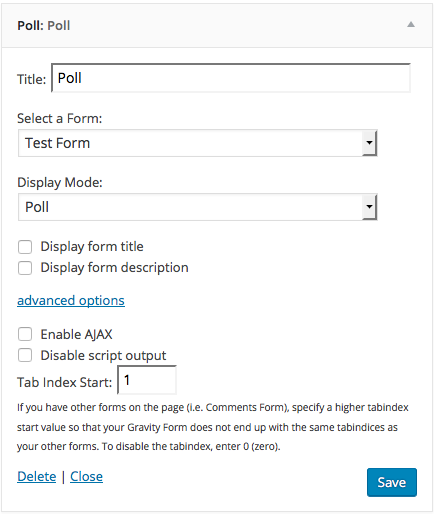Check the Display form description checkbox
439x518 pixels.
[25, 268]
